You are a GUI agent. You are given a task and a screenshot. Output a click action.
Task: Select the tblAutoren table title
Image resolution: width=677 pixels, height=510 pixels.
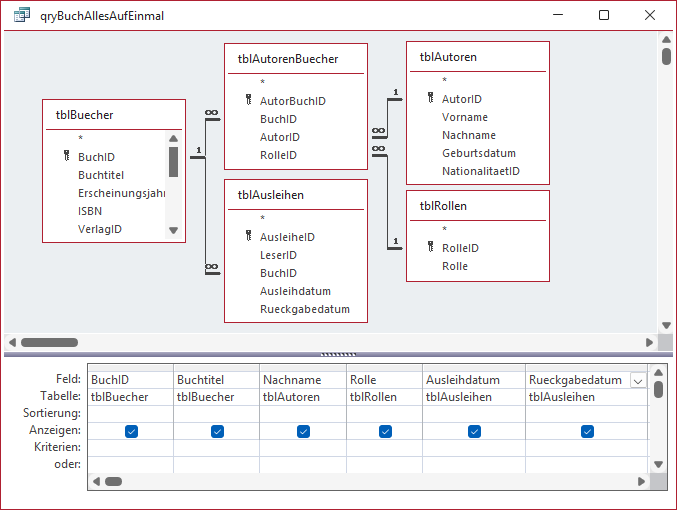[448, 57]
